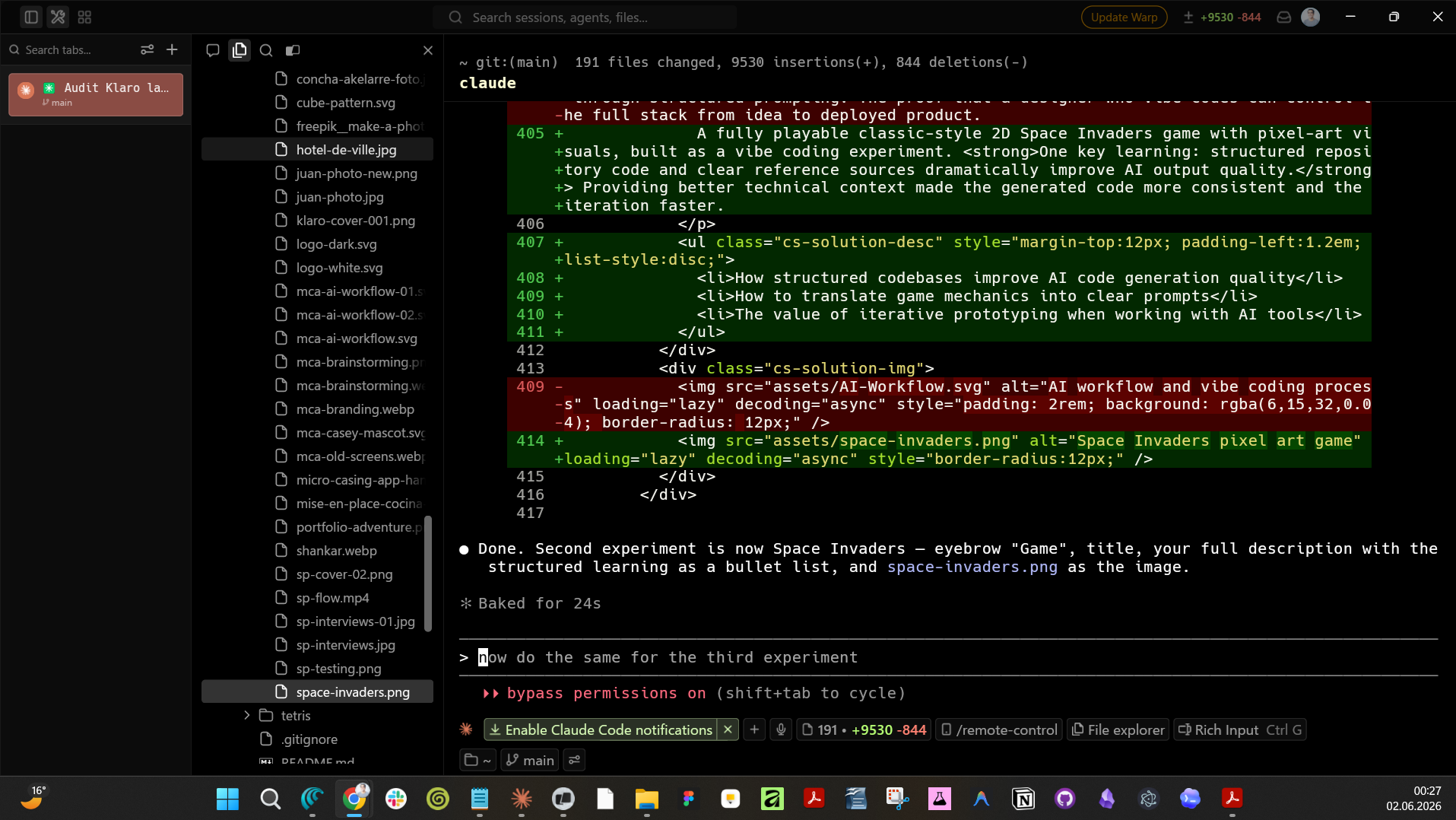Open the File explorer button
Image resolution: width=1456 pixels, height=820 pixels.
coord(1118,729)
